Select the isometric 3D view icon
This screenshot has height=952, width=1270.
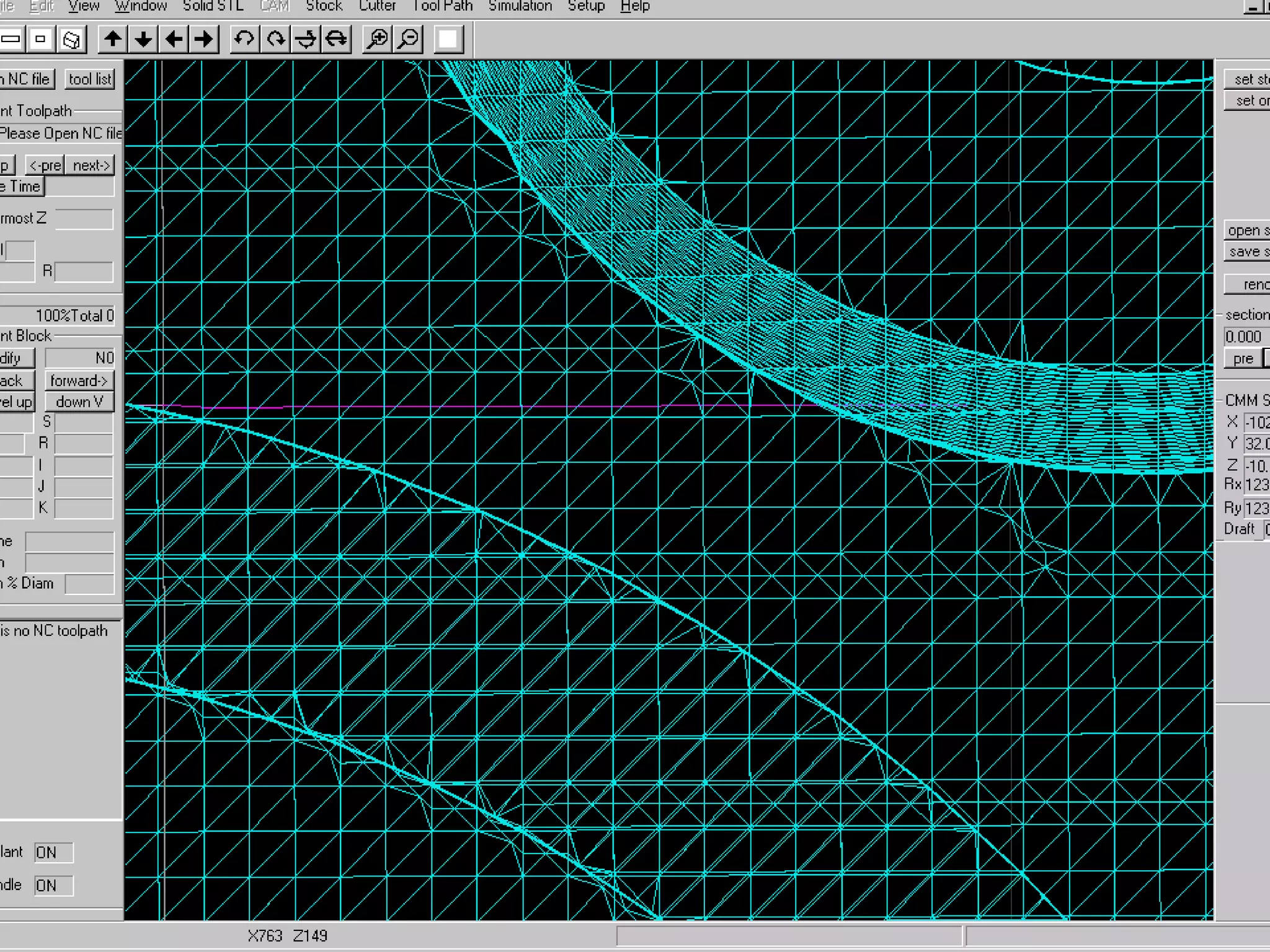click(x=71, y=40)
